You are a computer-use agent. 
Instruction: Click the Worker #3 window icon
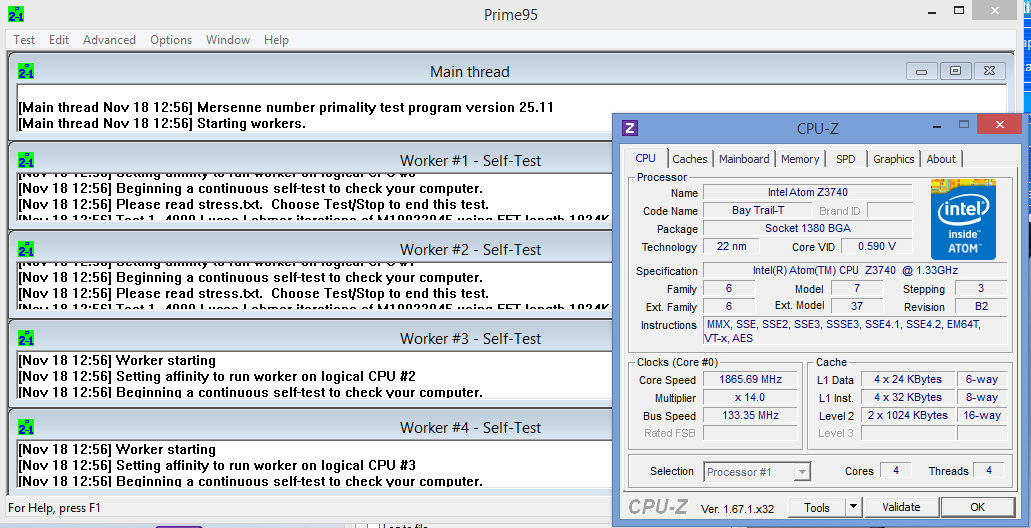pos(26,339)
